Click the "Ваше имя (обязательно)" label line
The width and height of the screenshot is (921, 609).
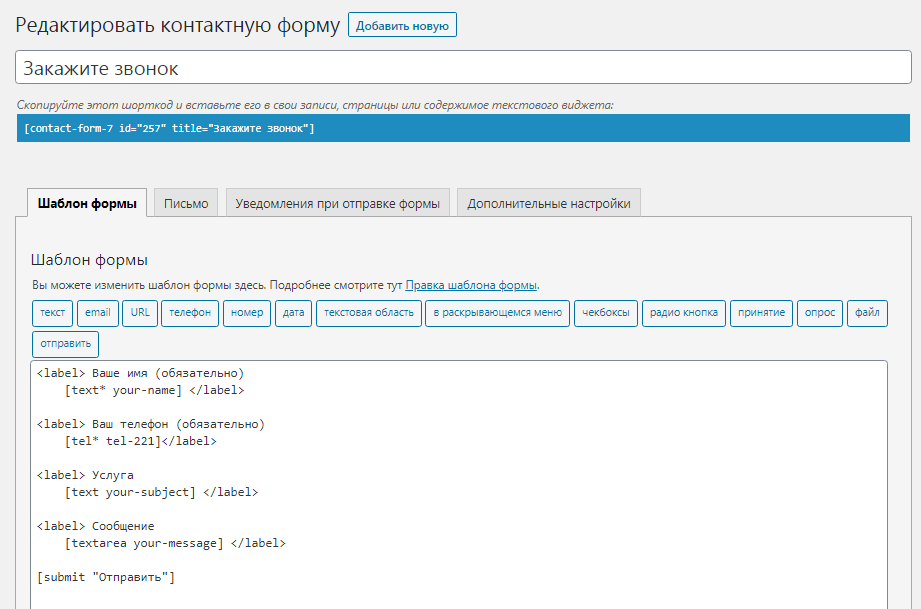(140, 374)
